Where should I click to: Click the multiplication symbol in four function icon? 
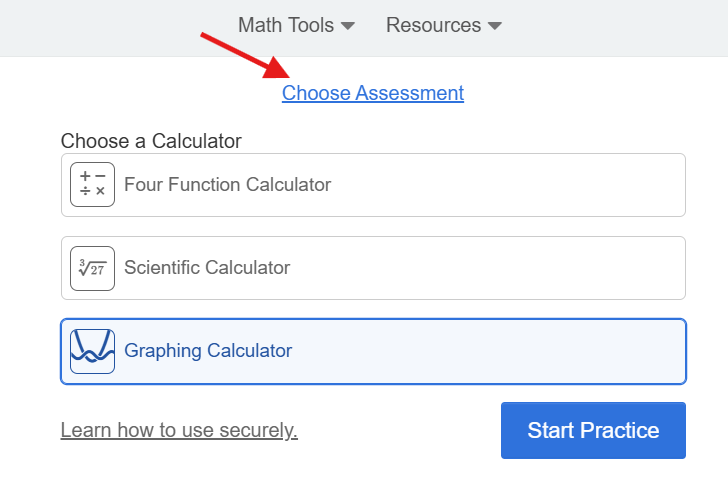pos(100,191)
